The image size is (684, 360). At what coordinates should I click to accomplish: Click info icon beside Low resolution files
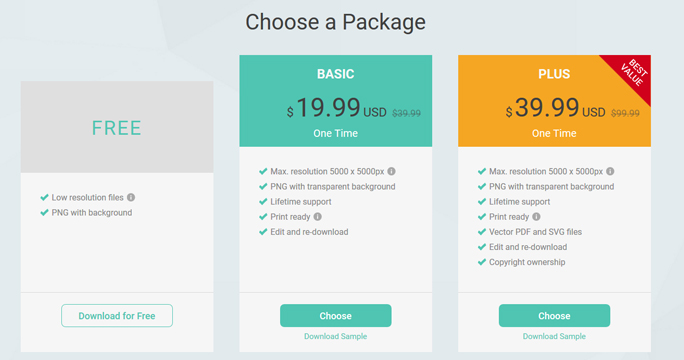click(x=131, y=197)
